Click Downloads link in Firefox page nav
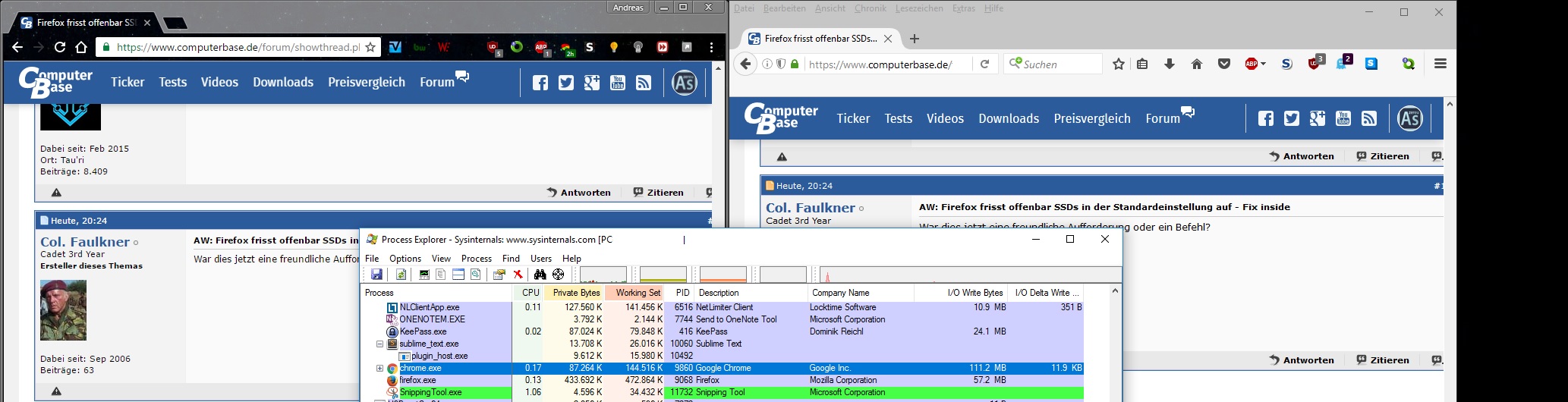The height and width of the screenshot is (402, 1568). click(x=1009, y=118)
